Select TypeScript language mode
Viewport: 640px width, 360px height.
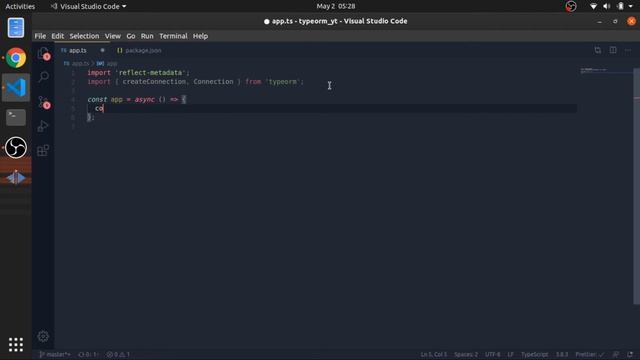534,354
